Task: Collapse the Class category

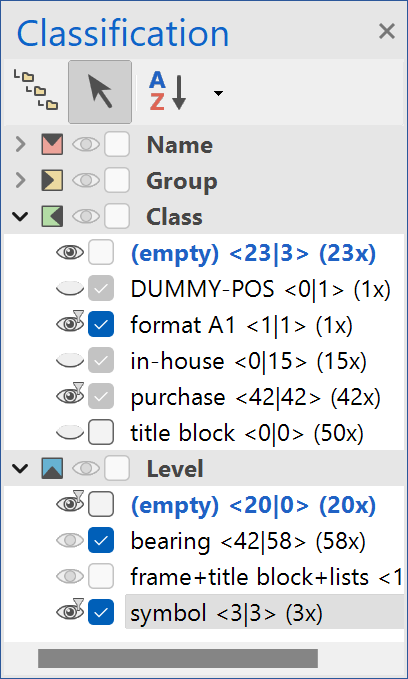Action: [x=20, y=216]
